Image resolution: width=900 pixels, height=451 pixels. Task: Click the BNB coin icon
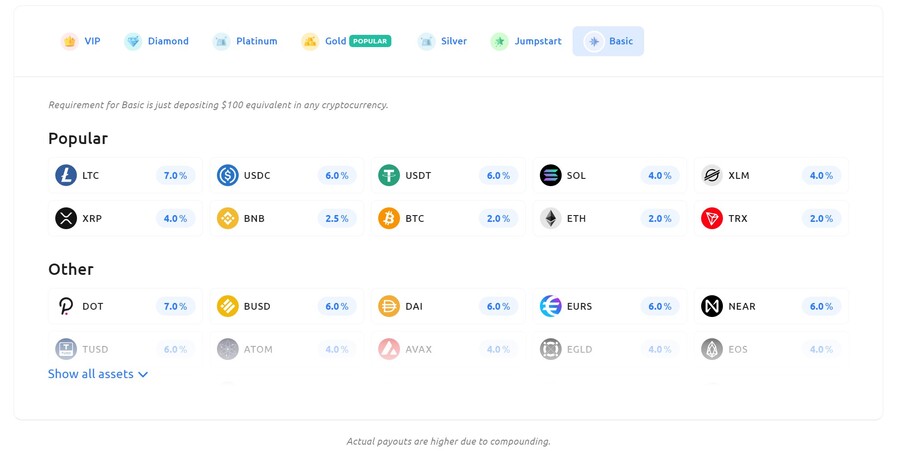click(228, 219)
